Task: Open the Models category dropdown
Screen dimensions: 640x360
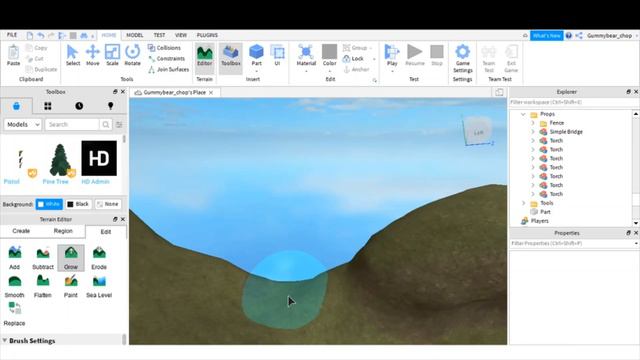Action: pyautogui.click(x=23, y=124)
